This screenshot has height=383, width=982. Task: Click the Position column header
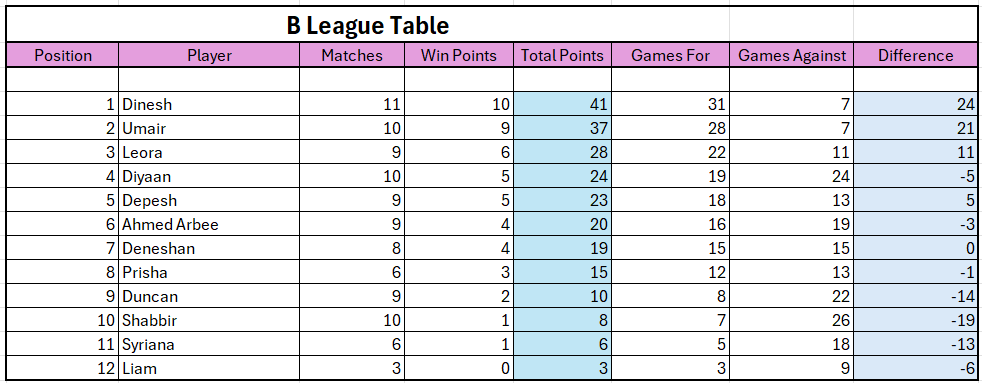click(x=63, y=55)
